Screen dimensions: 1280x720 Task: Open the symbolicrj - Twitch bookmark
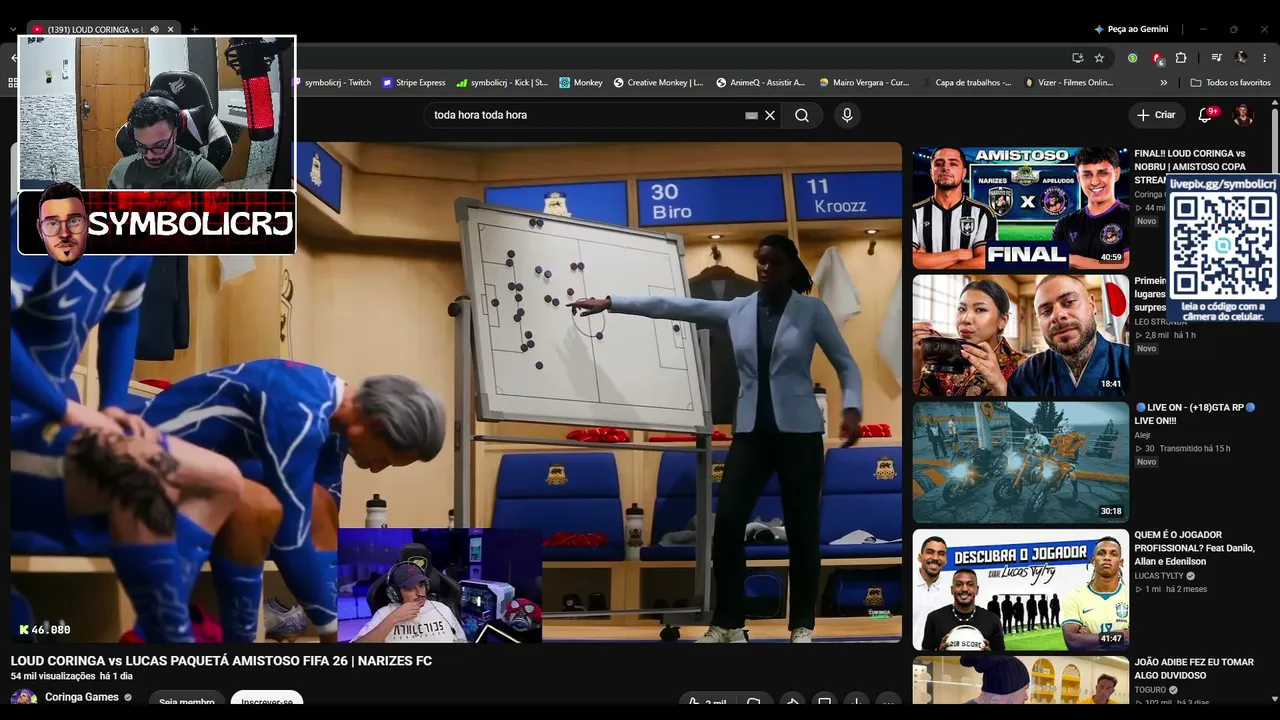click(332, 83)
